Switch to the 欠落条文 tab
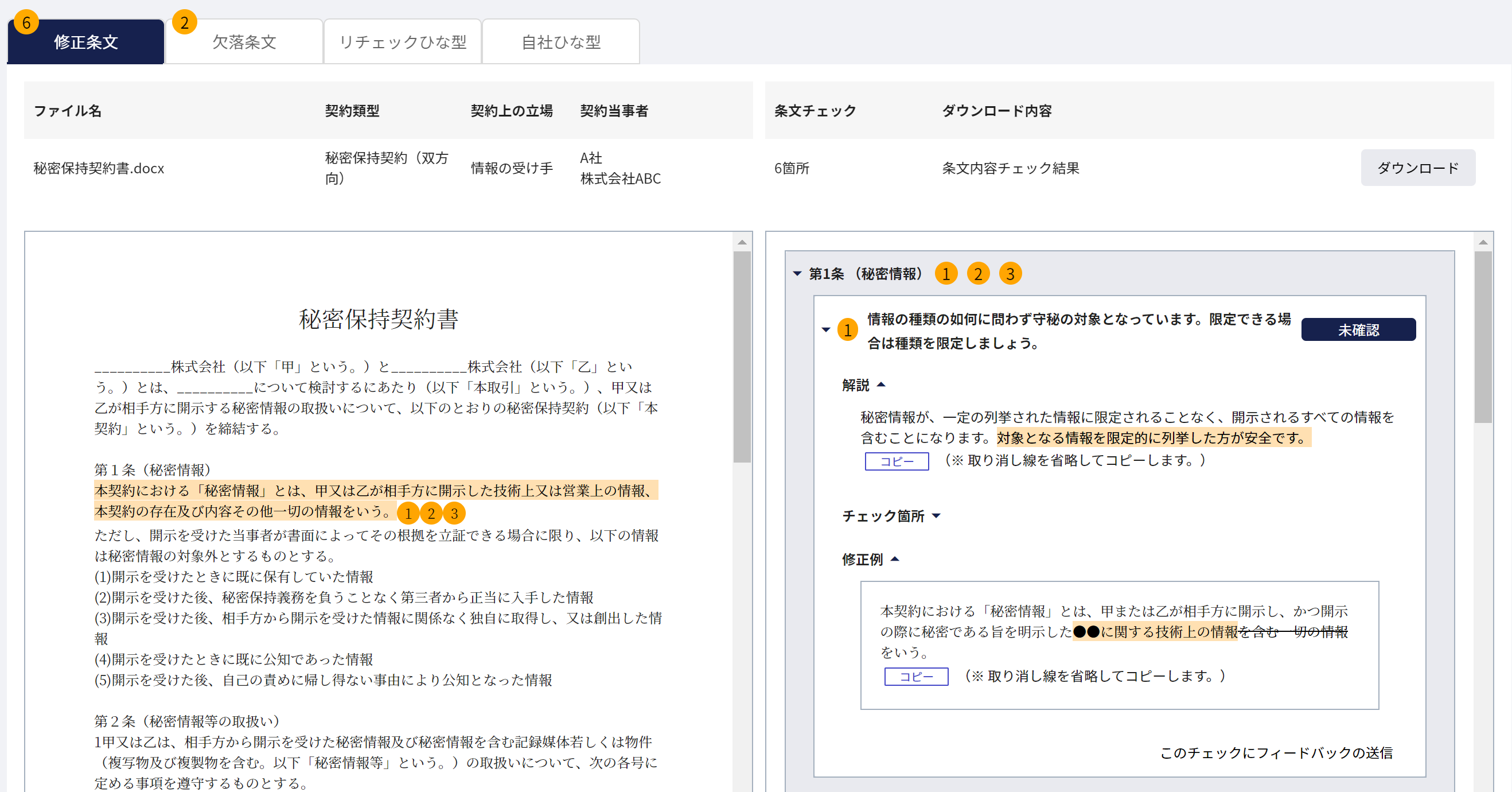 244,42
